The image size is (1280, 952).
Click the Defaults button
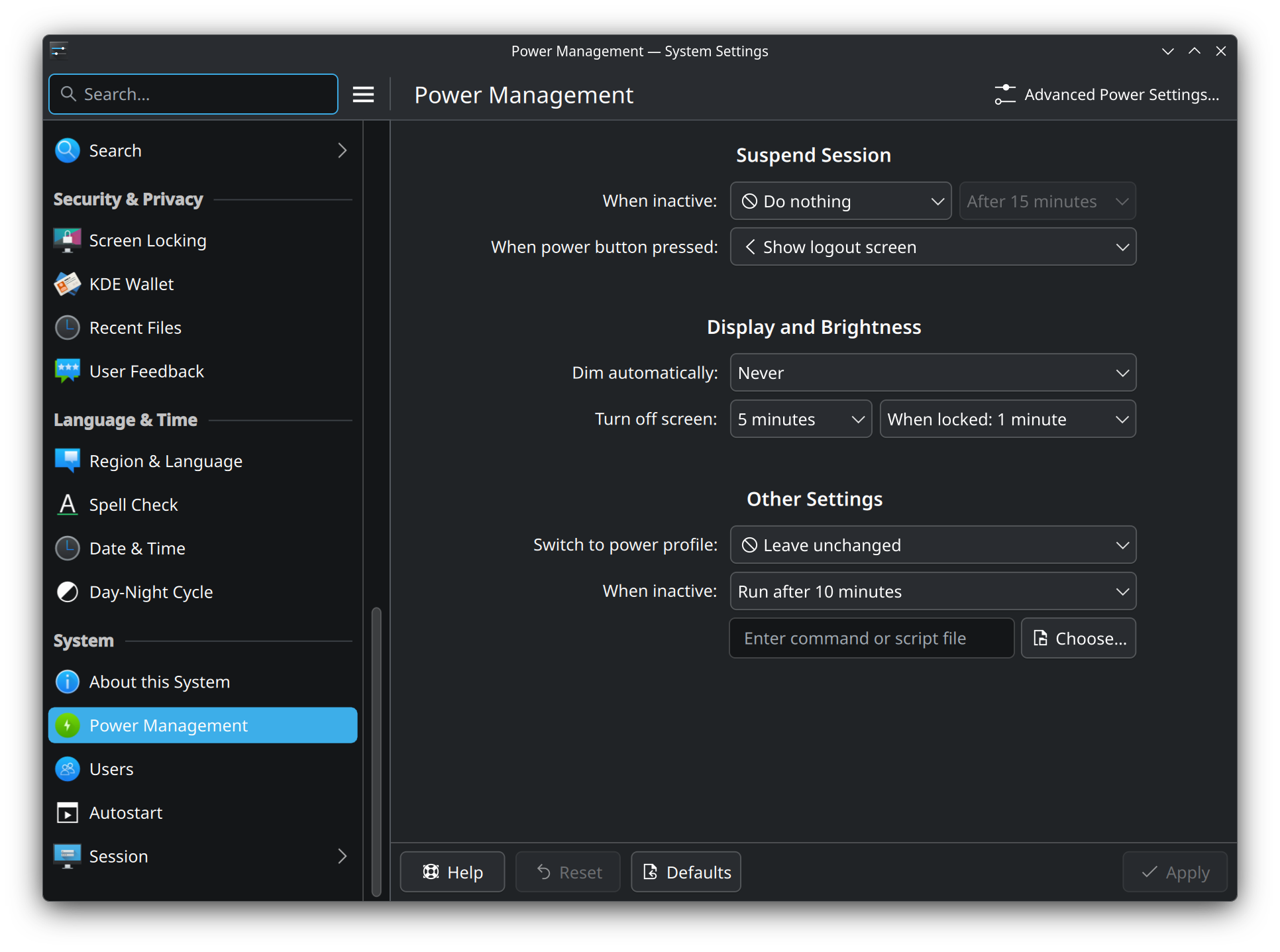[686, 873]
